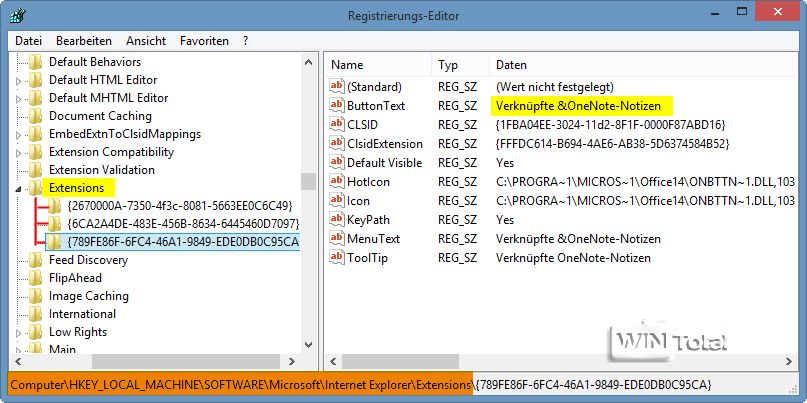Viewport: 807px width, 403px height.
Task: Select the International key
Action: pyautogui.click(x=82, y=314)
